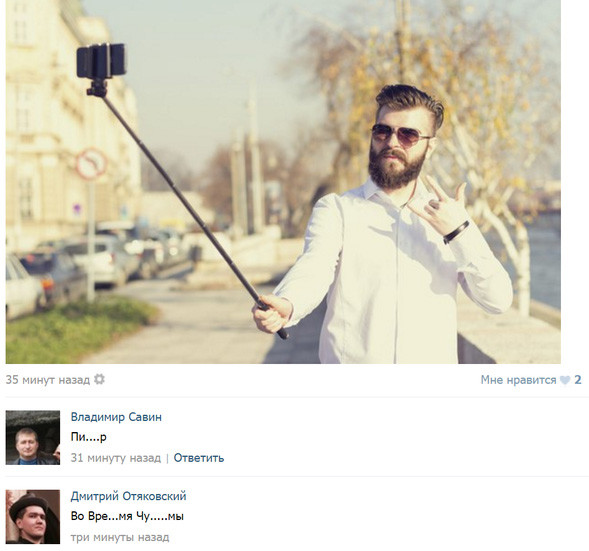Click the 'Мне нравится' like button
This screenshot has width=589, height=551.
[518, 380]
